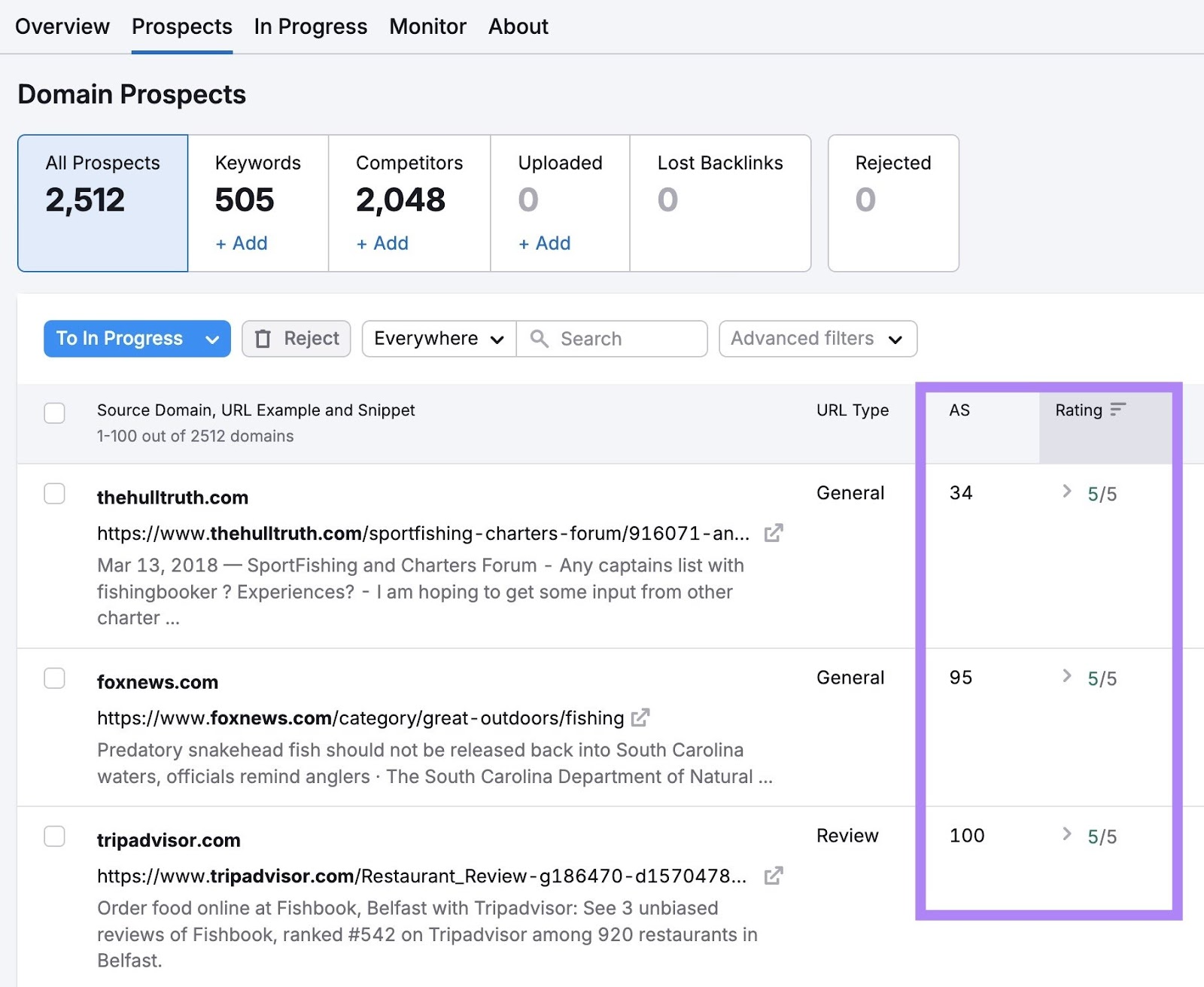Click + Add under Keywords
The image size is (1204, 987).
[x=241, y=243]
